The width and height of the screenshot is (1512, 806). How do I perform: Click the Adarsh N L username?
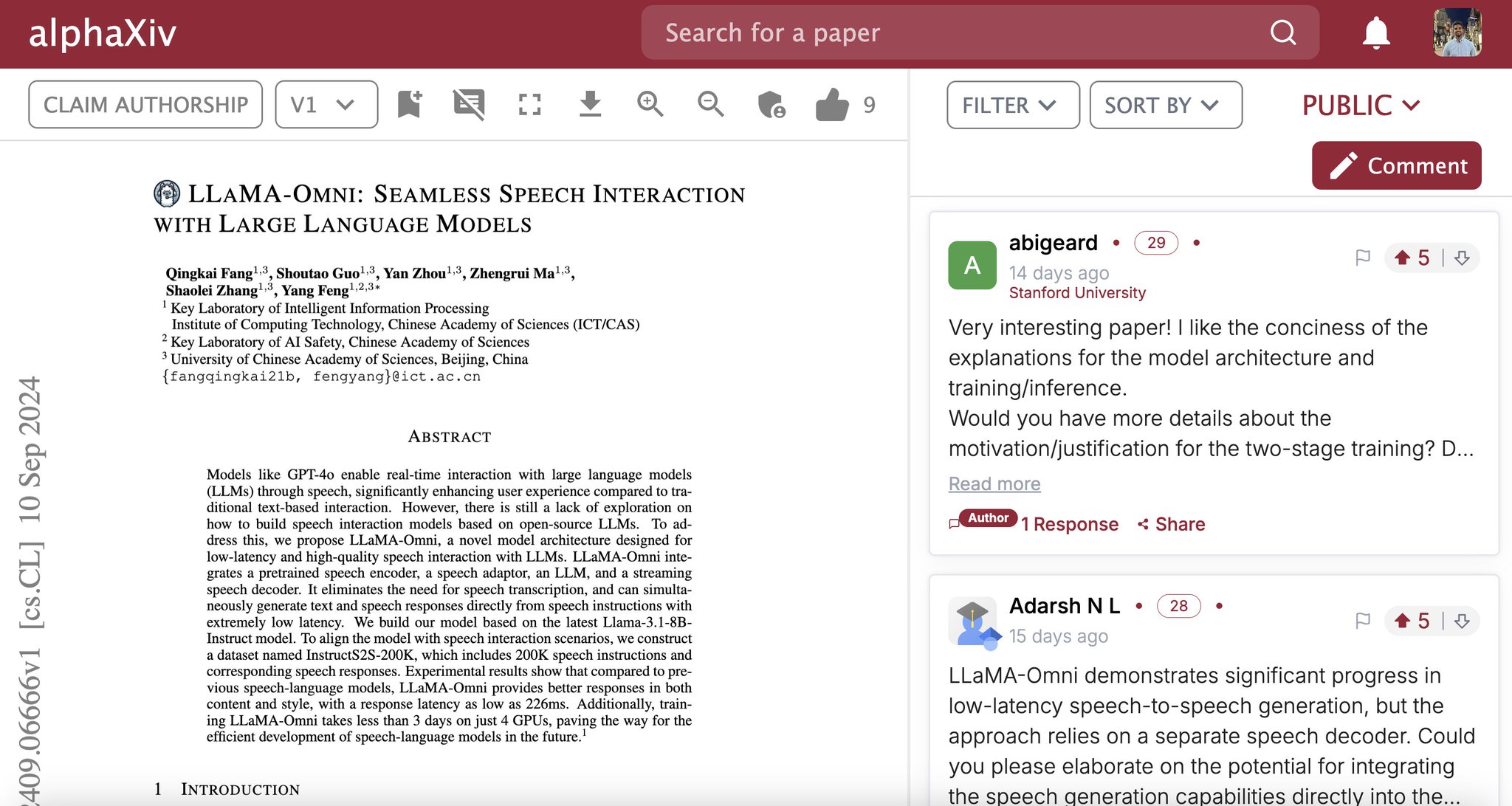[1065, 606]
